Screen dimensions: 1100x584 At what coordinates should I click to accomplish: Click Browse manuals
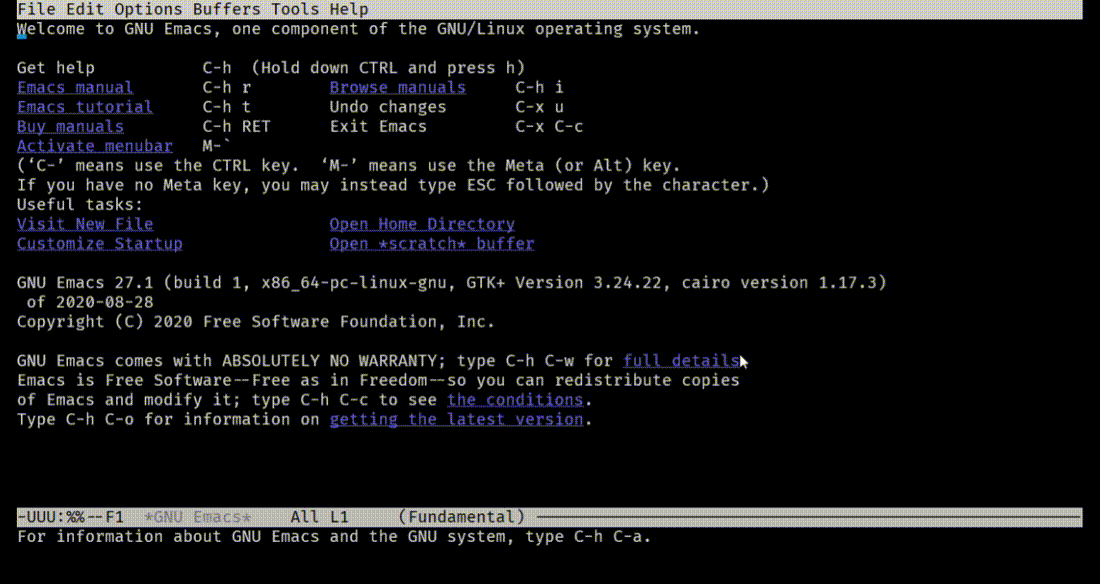(x=396, y=87)
